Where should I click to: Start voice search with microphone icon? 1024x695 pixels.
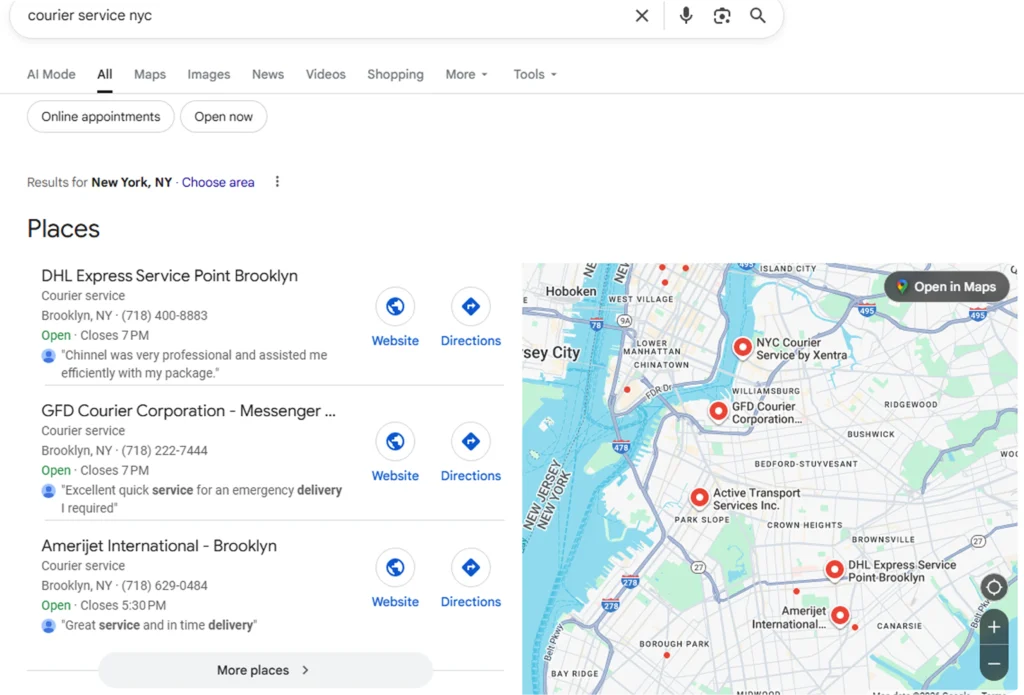pos(686,16)
